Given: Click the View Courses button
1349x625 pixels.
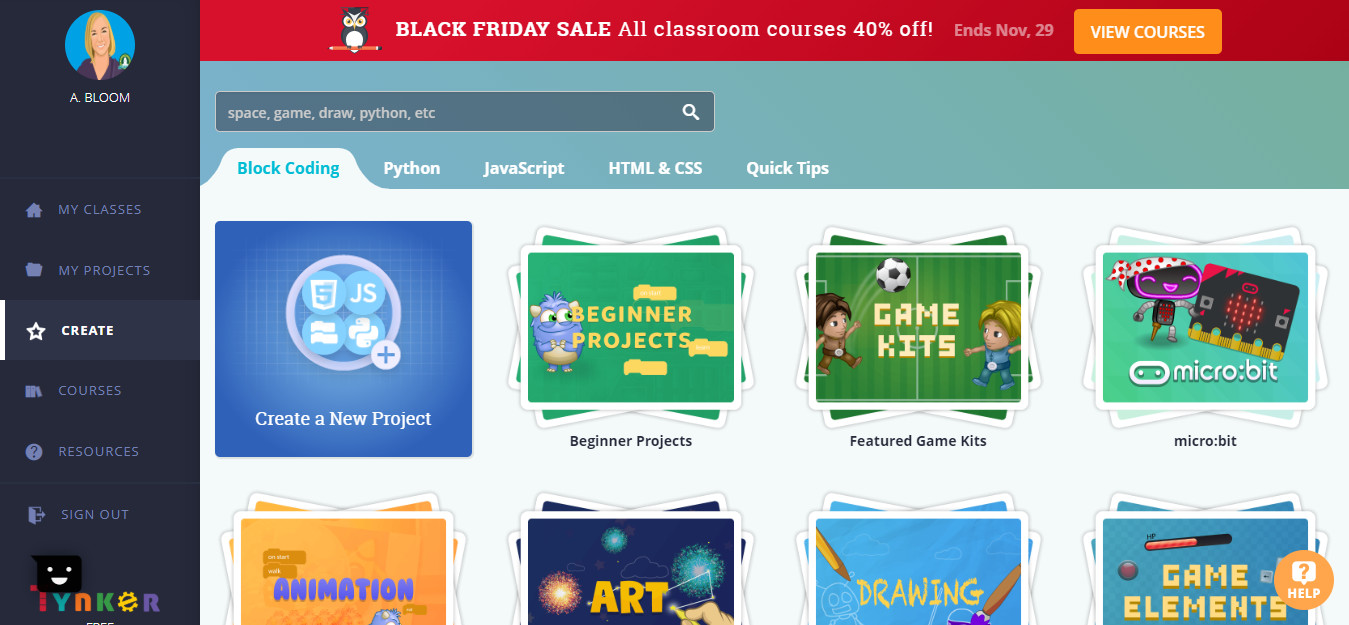Looking at the screenshot, I should pyautogui.click(x=1147, y=32).
